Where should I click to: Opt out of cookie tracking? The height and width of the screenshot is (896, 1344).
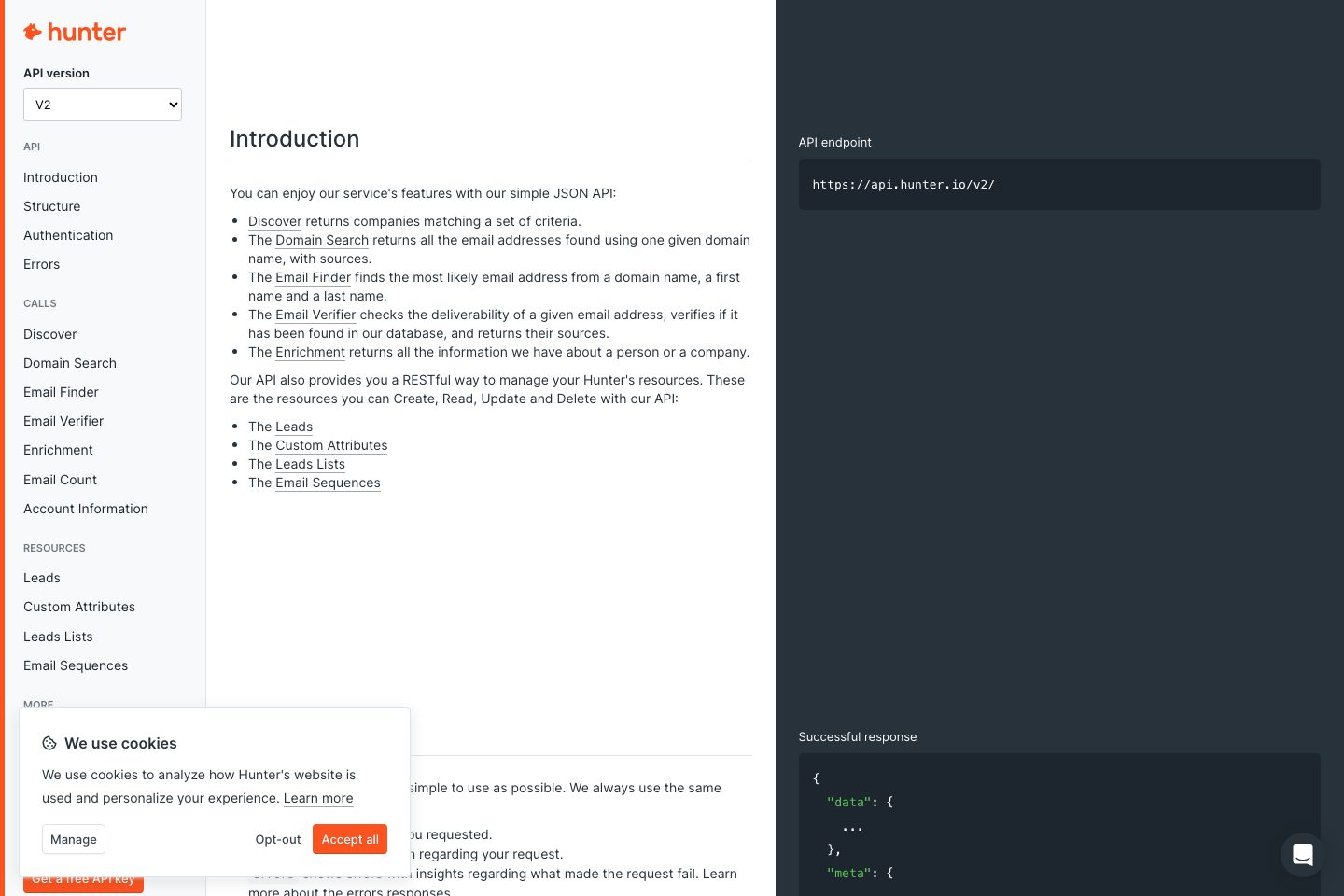(x=277, y=839)
